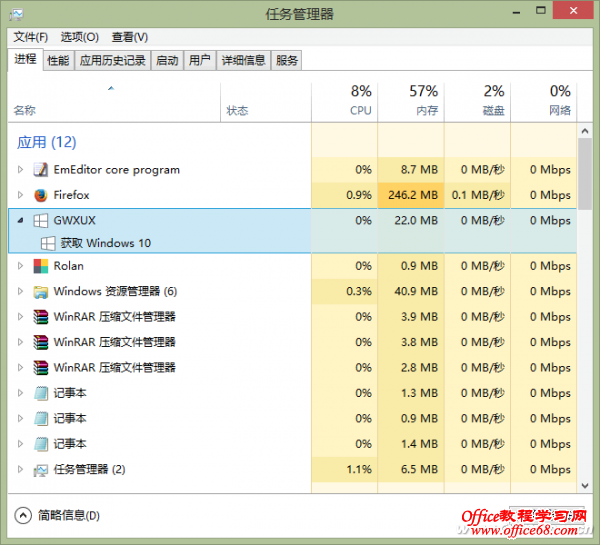600x545 pixels.
Task: Switch to the 启动 tab
Action: [167, 60]
